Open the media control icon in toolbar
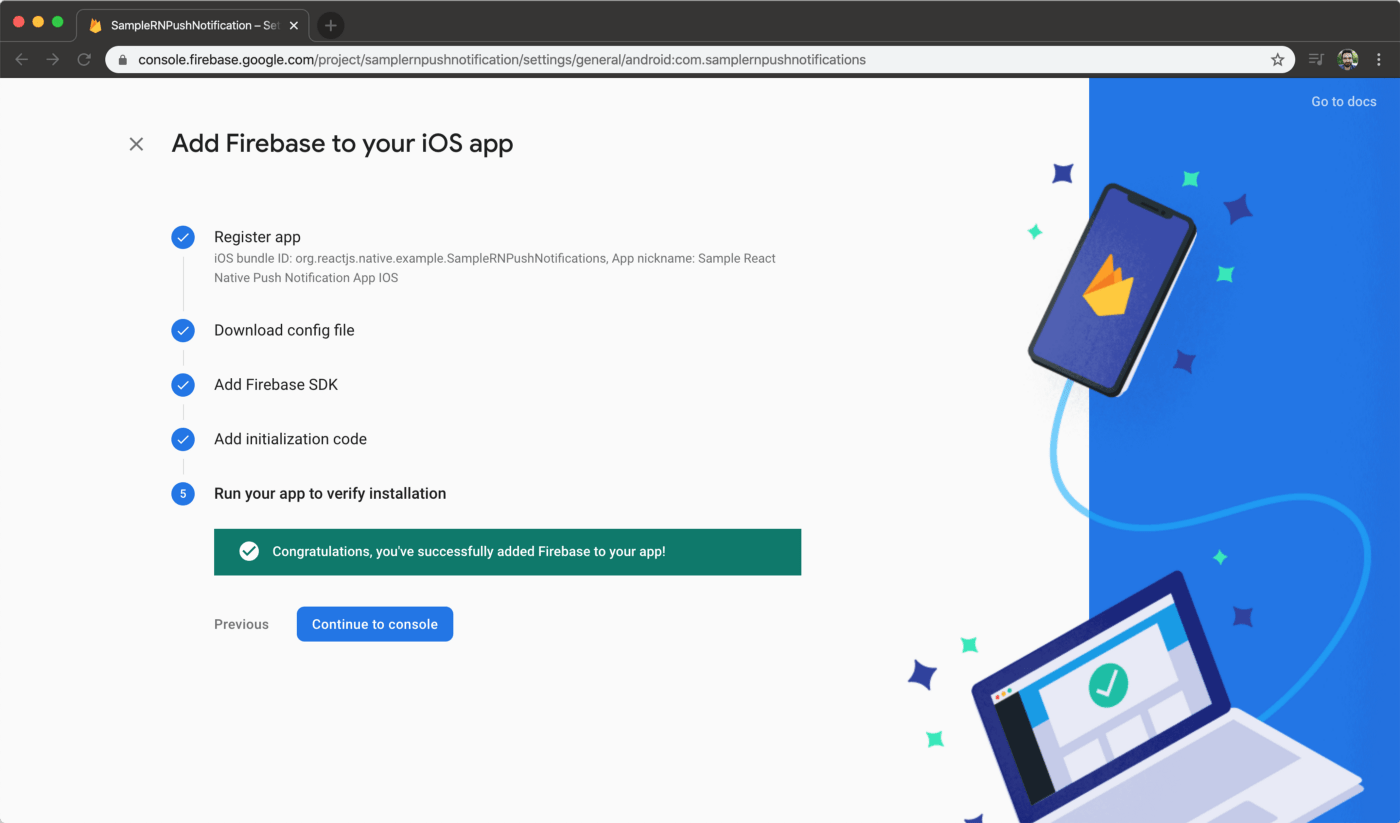Screen dimensions: 1400x823 [x=1317, y=60]
